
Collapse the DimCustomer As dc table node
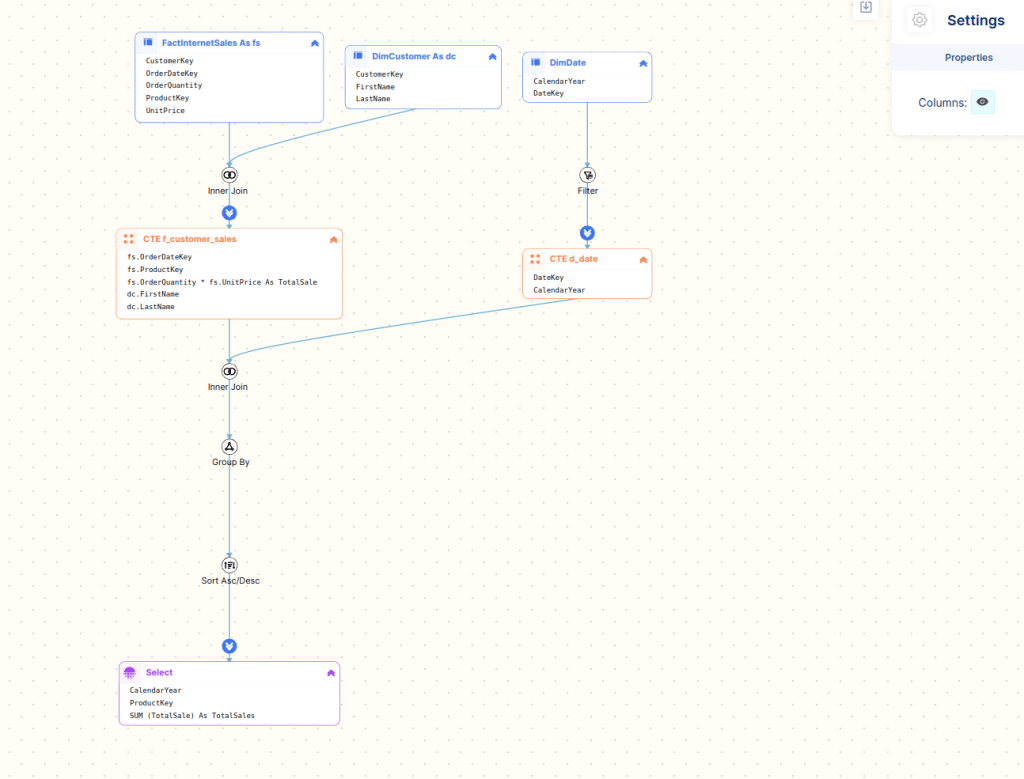tap(492, 57)
